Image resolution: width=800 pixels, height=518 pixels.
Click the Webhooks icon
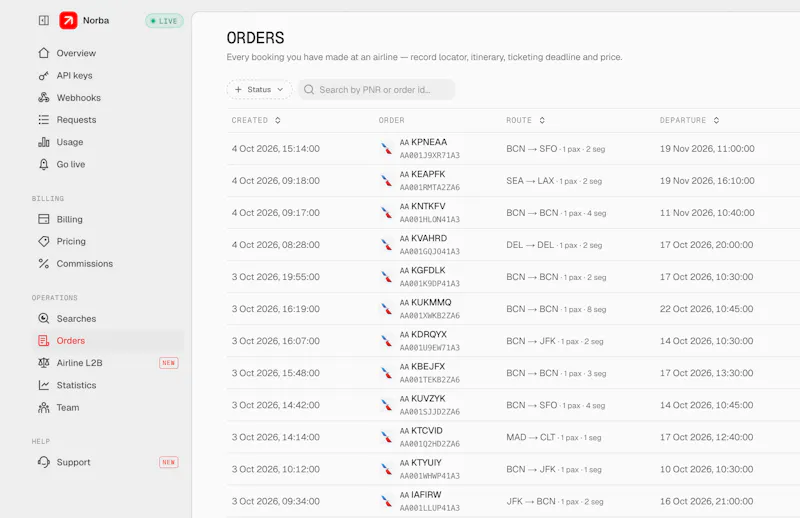(x=44, y=97)
